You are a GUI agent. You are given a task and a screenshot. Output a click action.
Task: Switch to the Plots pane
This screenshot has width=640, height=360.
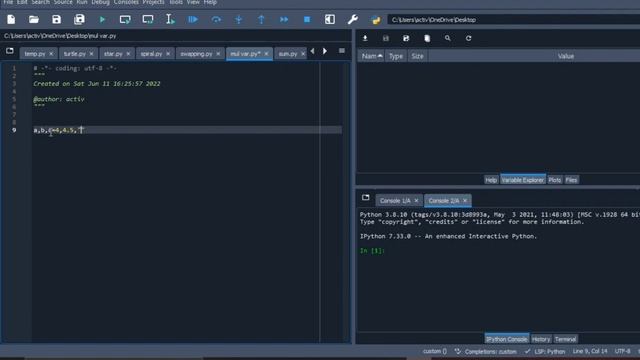tap(555, 180)
